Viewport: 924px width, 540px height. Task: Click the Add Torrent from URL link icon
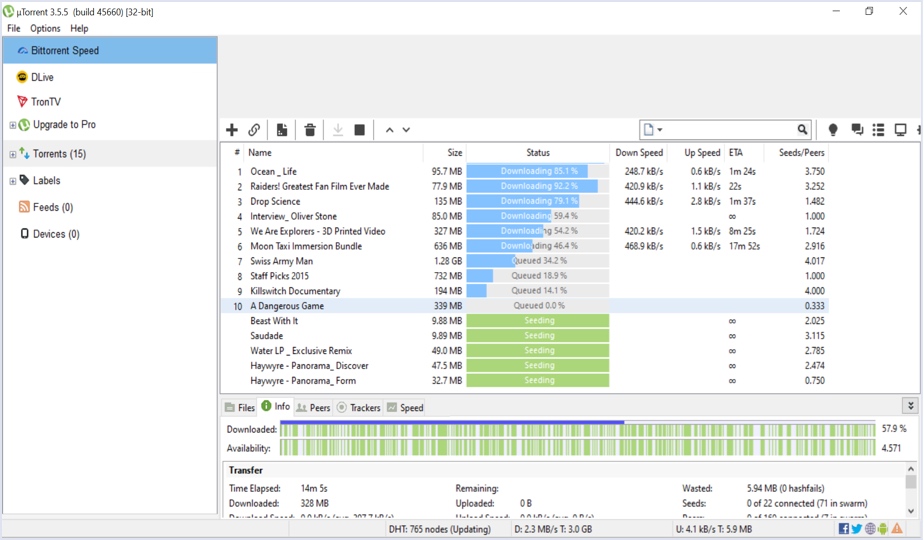pos(255,130)
